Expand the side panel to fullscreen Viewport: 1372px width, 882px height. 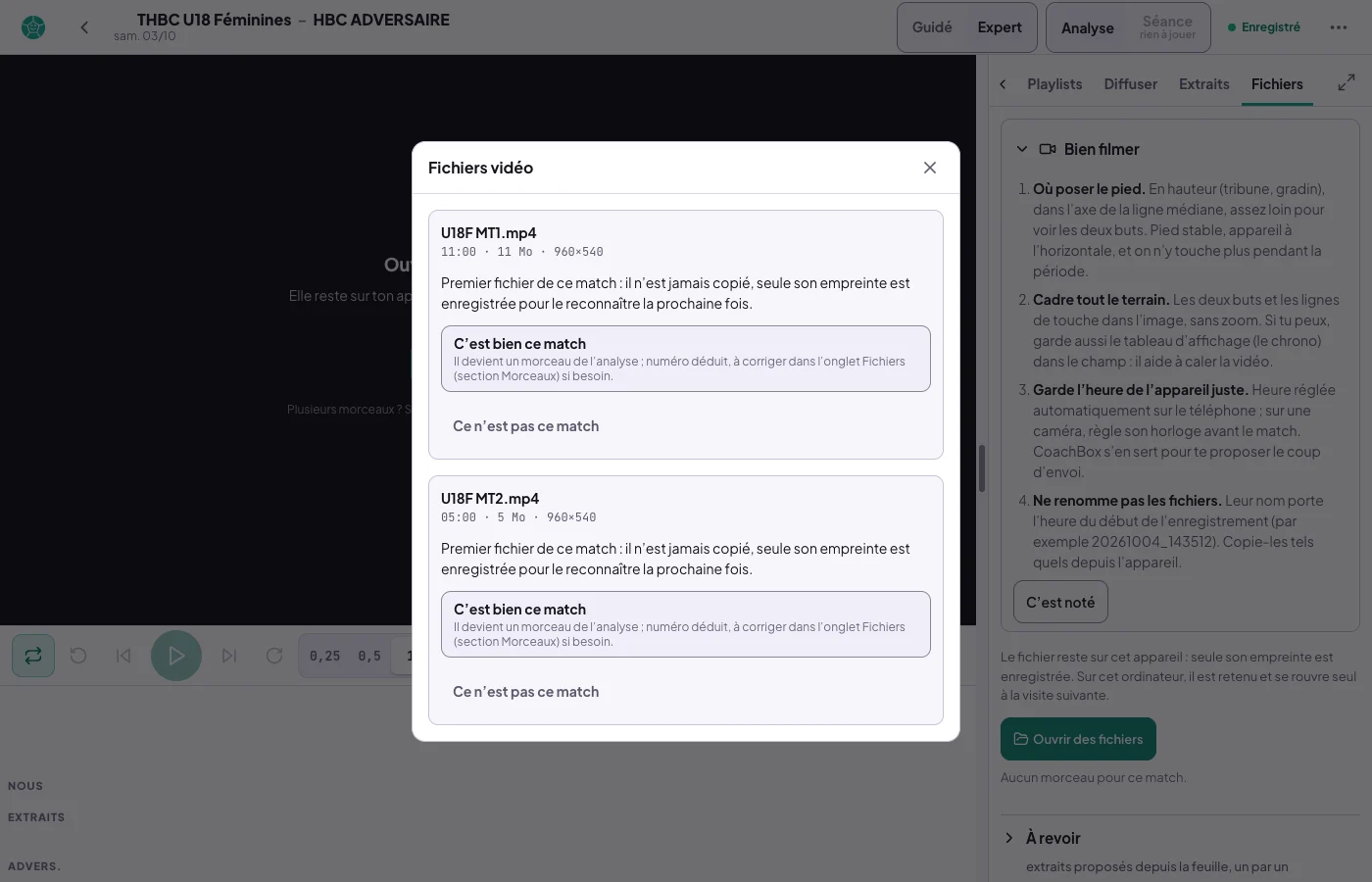1347,83
